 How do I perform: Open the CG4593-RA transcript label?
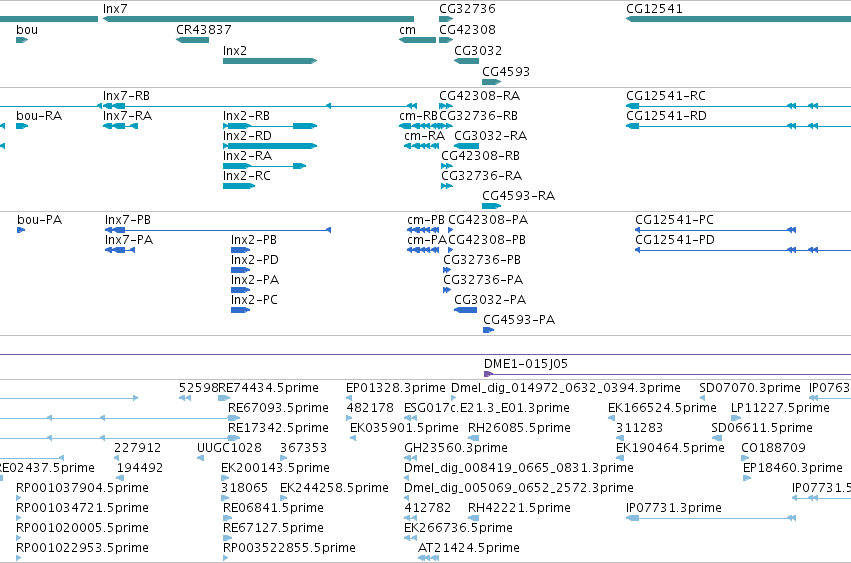518,196
